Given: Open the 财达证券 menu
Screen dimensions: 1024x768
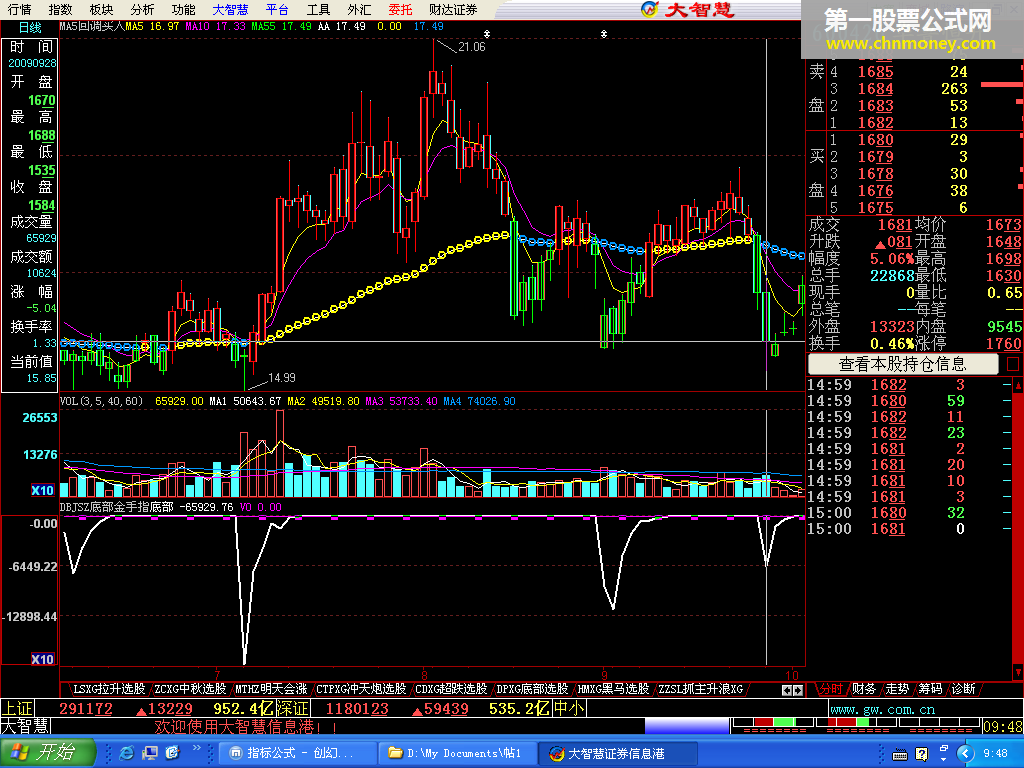Looking at the screenshot, I should pyautogui.click(x=453, y=10).
